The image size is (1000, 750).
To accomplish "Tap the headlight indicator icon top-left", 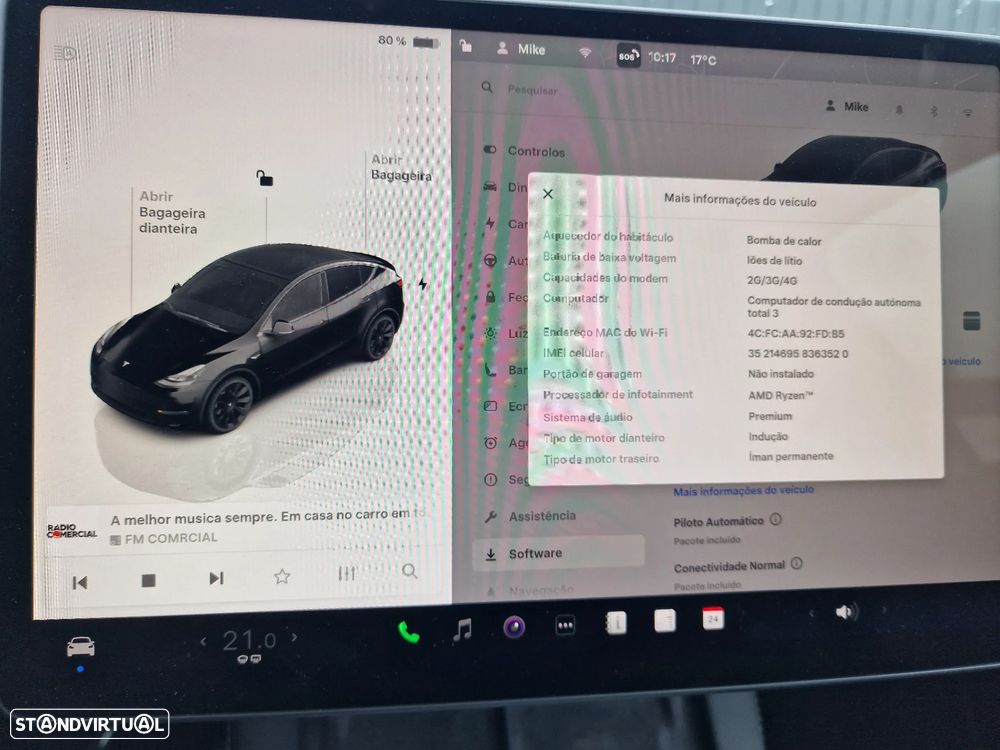I will click(x=65, y=52).
